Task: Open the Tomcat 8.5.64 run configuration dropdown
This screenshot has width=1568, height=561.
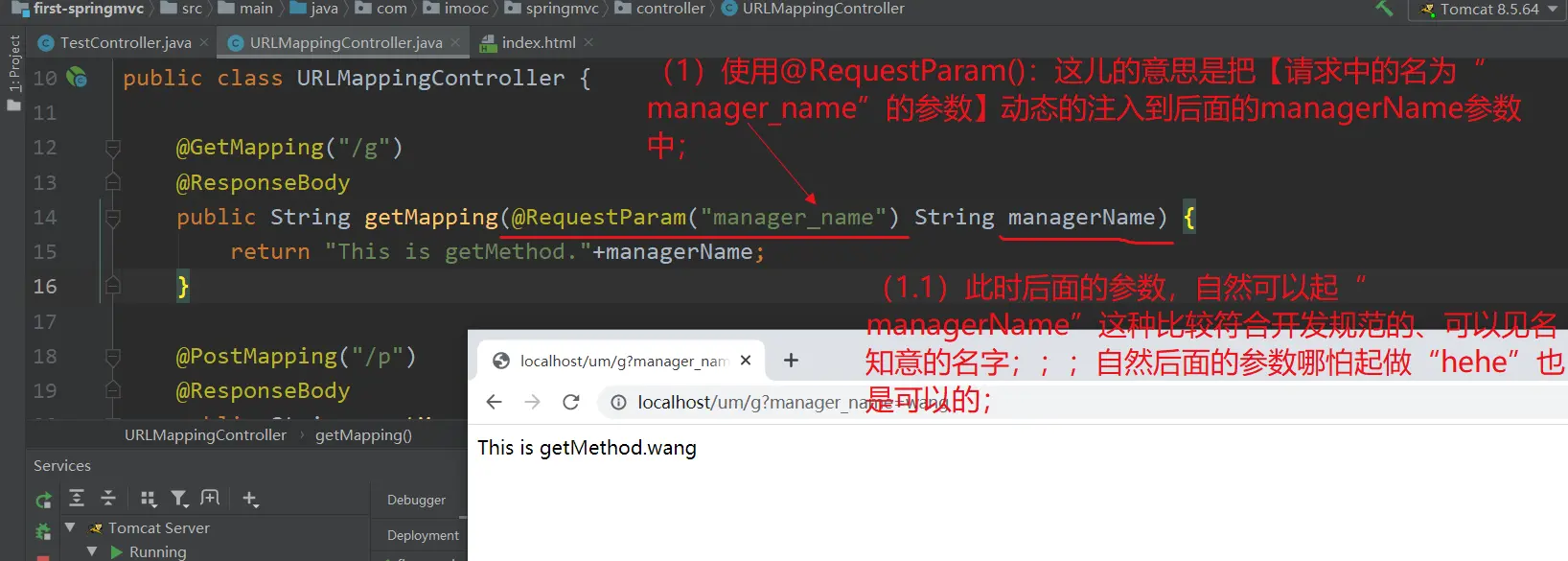Action: click(1488, 10)
